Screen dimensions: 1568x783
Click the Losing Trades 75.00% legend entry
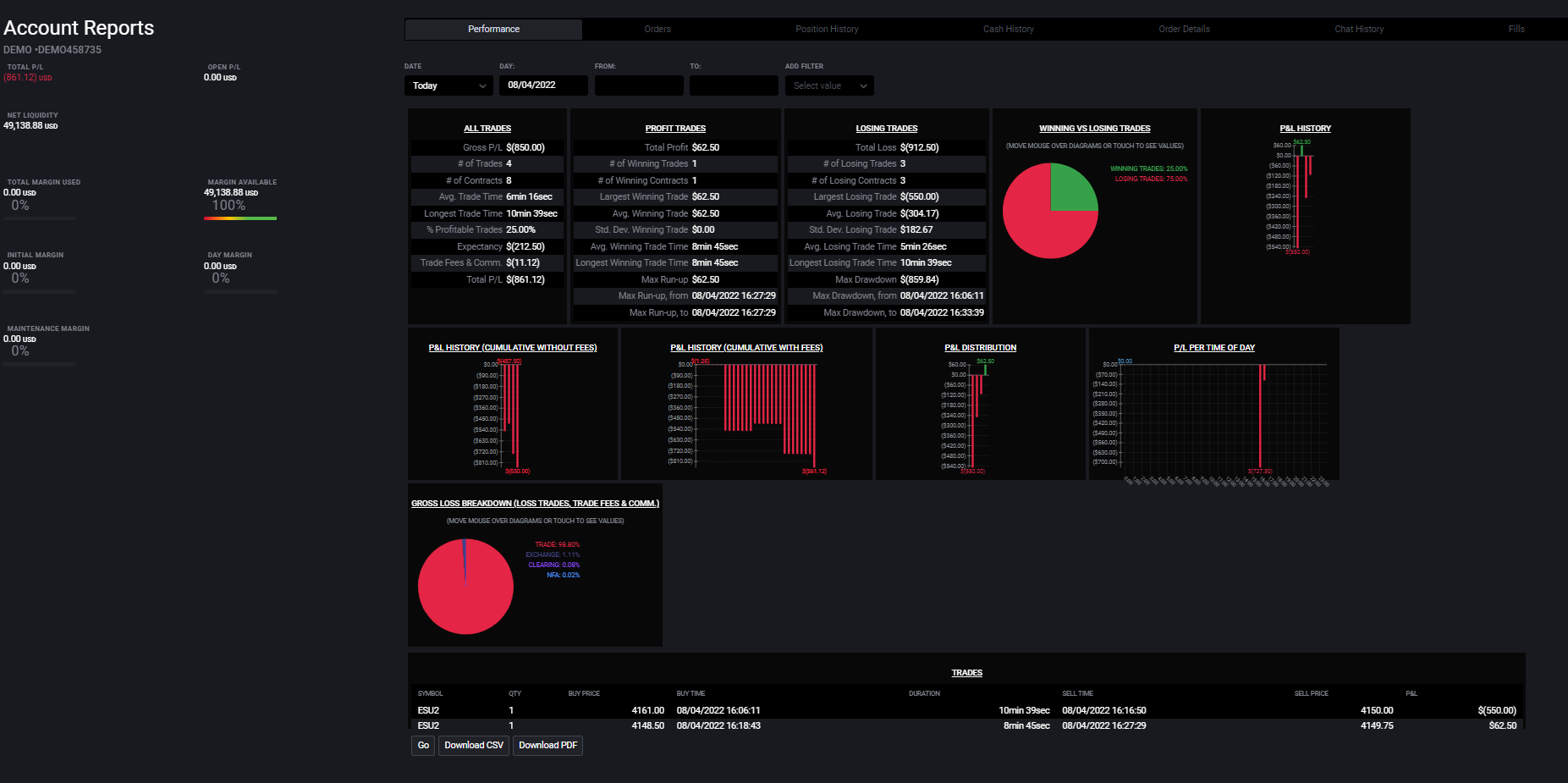[x=1151, y=179]
